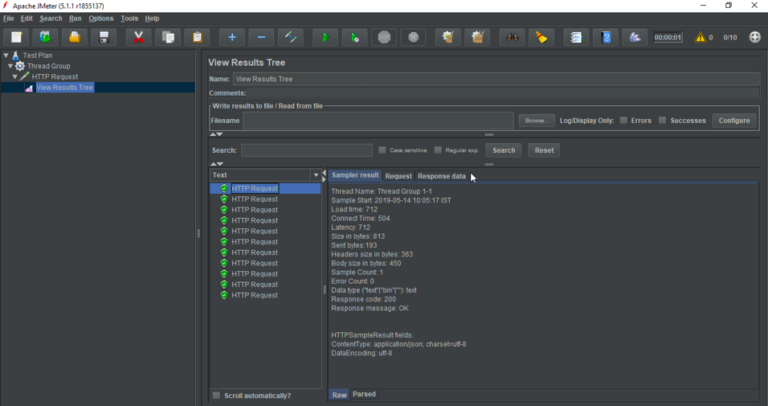Click the Paste clipboard icon
Image resolution: width=768 pixels, height=406 pixels.
click(197, 37)
